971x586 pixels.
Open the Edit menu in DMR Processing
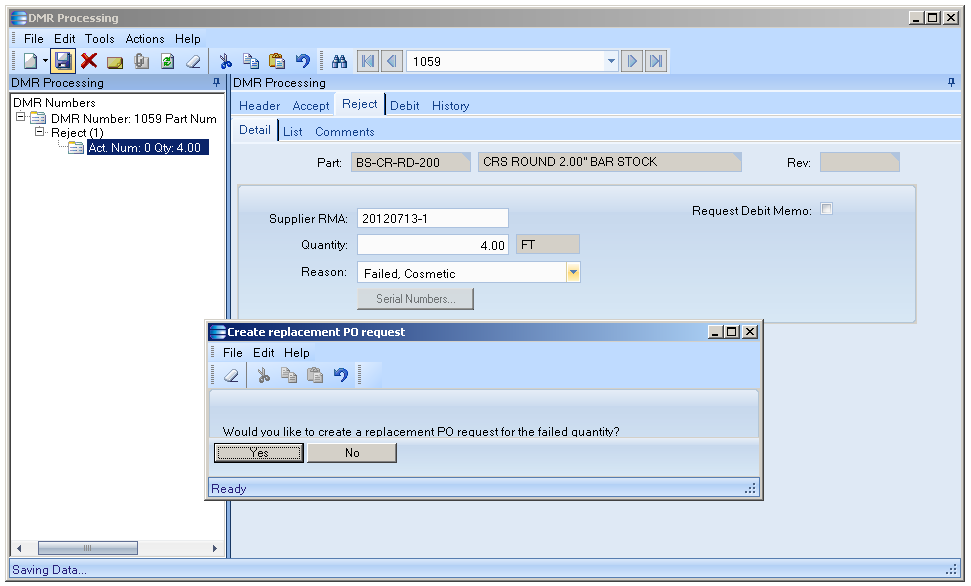coord(64,38)
